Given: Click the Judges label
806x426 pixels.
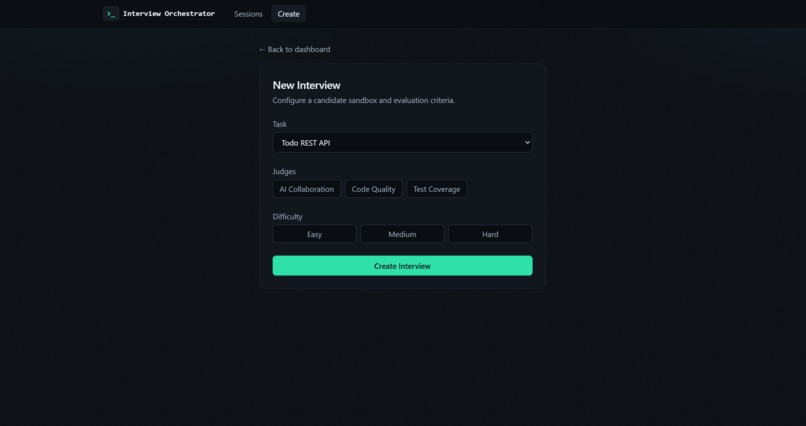Looking at the screenshot, I should click(284, 172).
